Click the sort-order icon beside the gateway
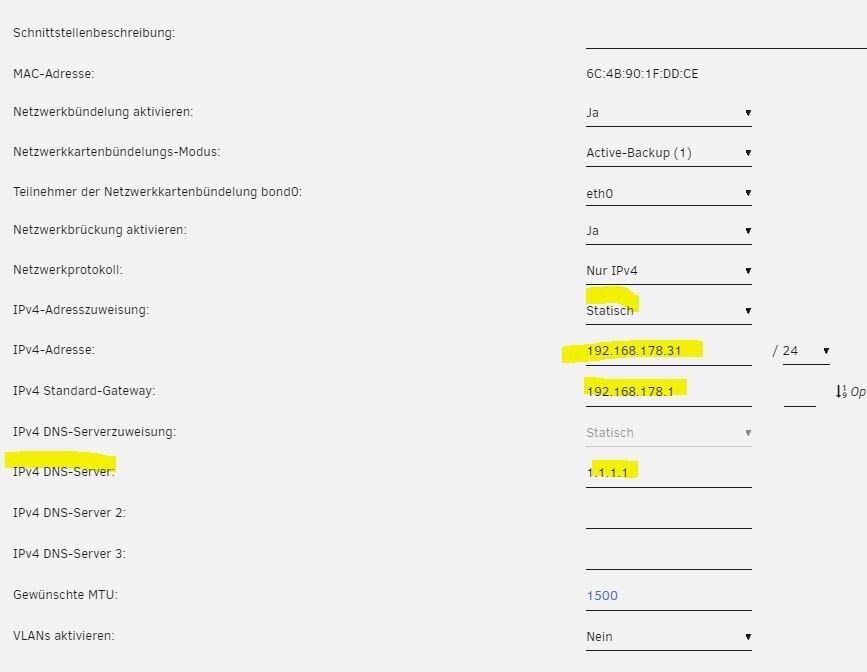The height and width of the screenshot is (672, 867). 841,392
